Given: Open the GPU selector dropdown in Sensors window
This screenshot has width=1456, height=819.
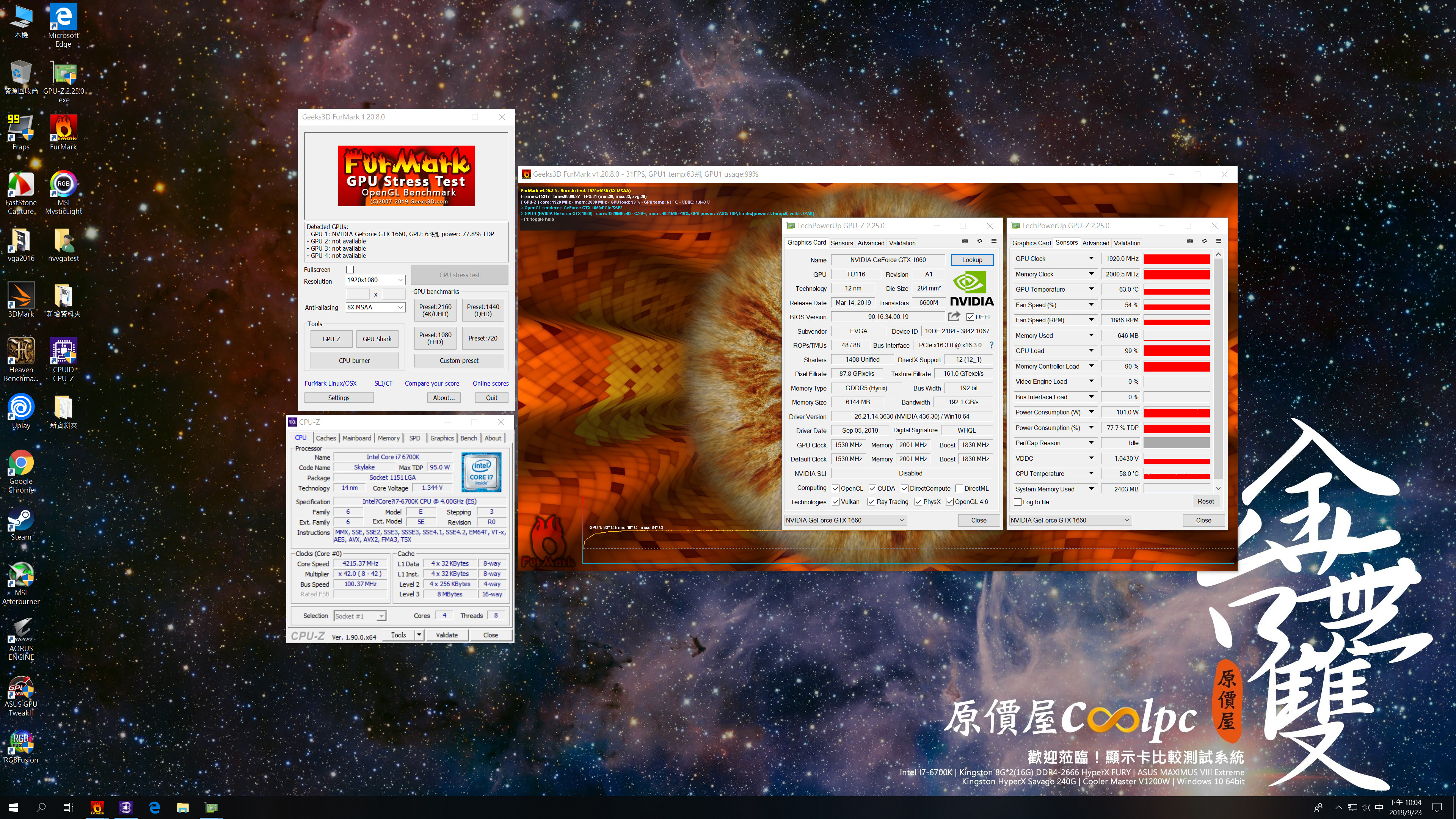Looking at the screenshot, I should [x=1070, y=520].
